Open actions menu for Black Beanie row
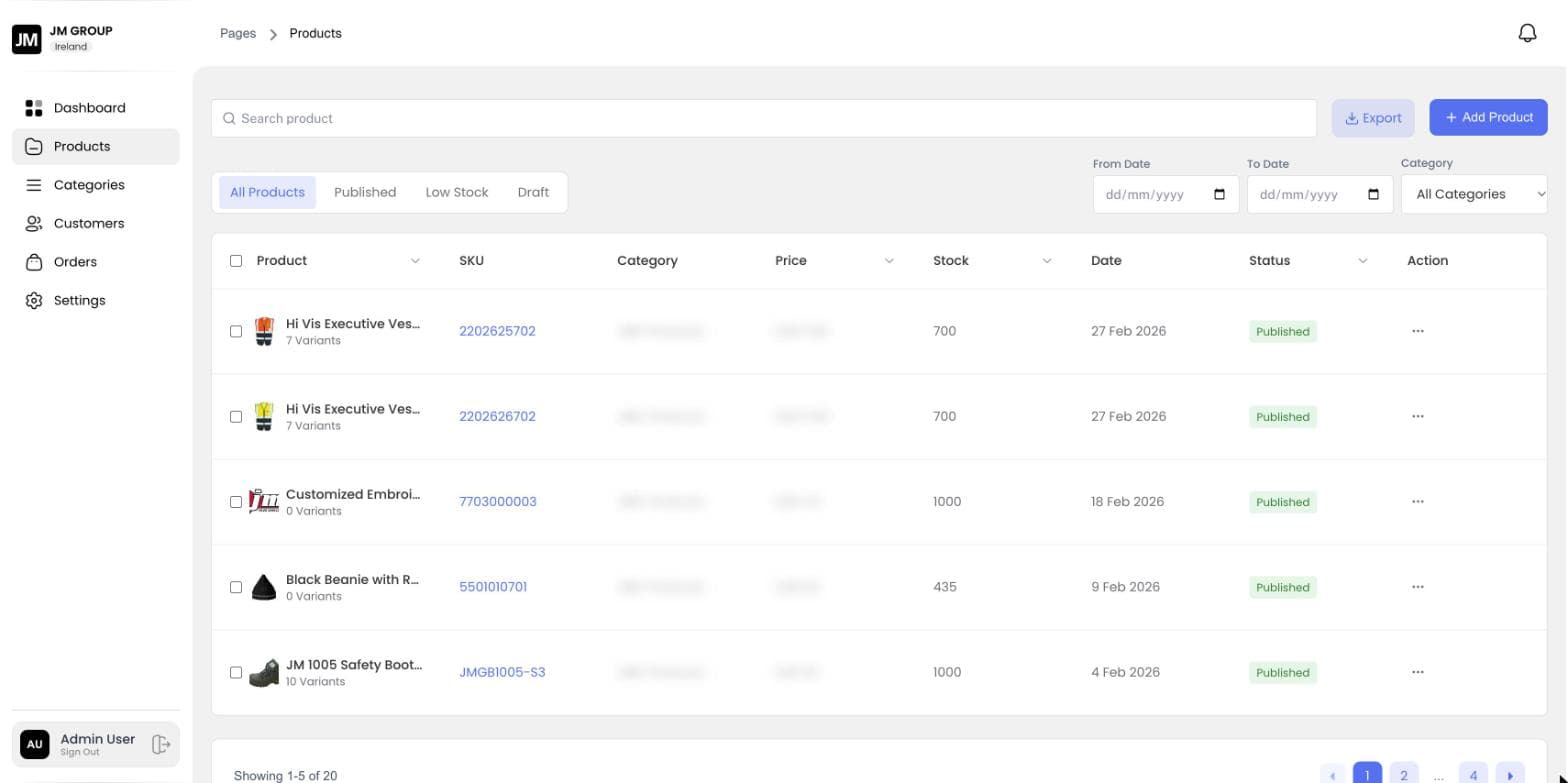 [1417, 587]
